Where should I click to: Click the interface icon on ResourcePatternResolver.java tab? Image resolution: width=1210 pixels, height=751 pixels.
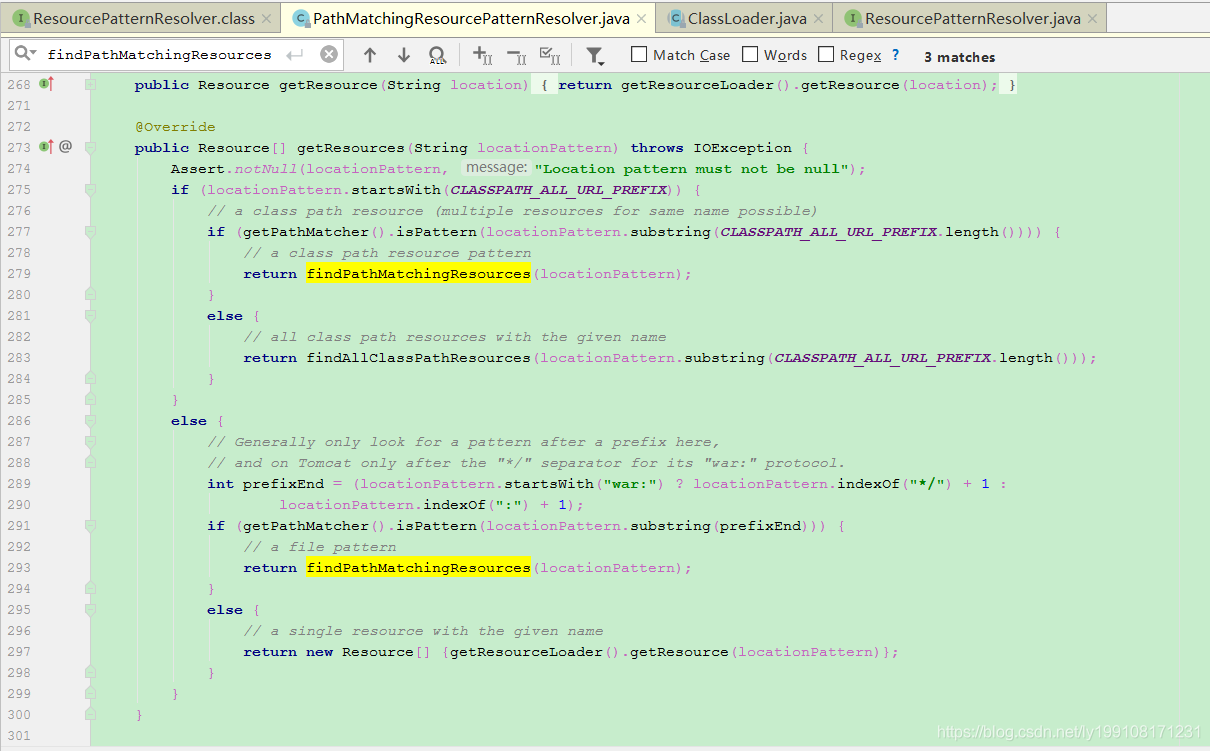coord(852,18)
